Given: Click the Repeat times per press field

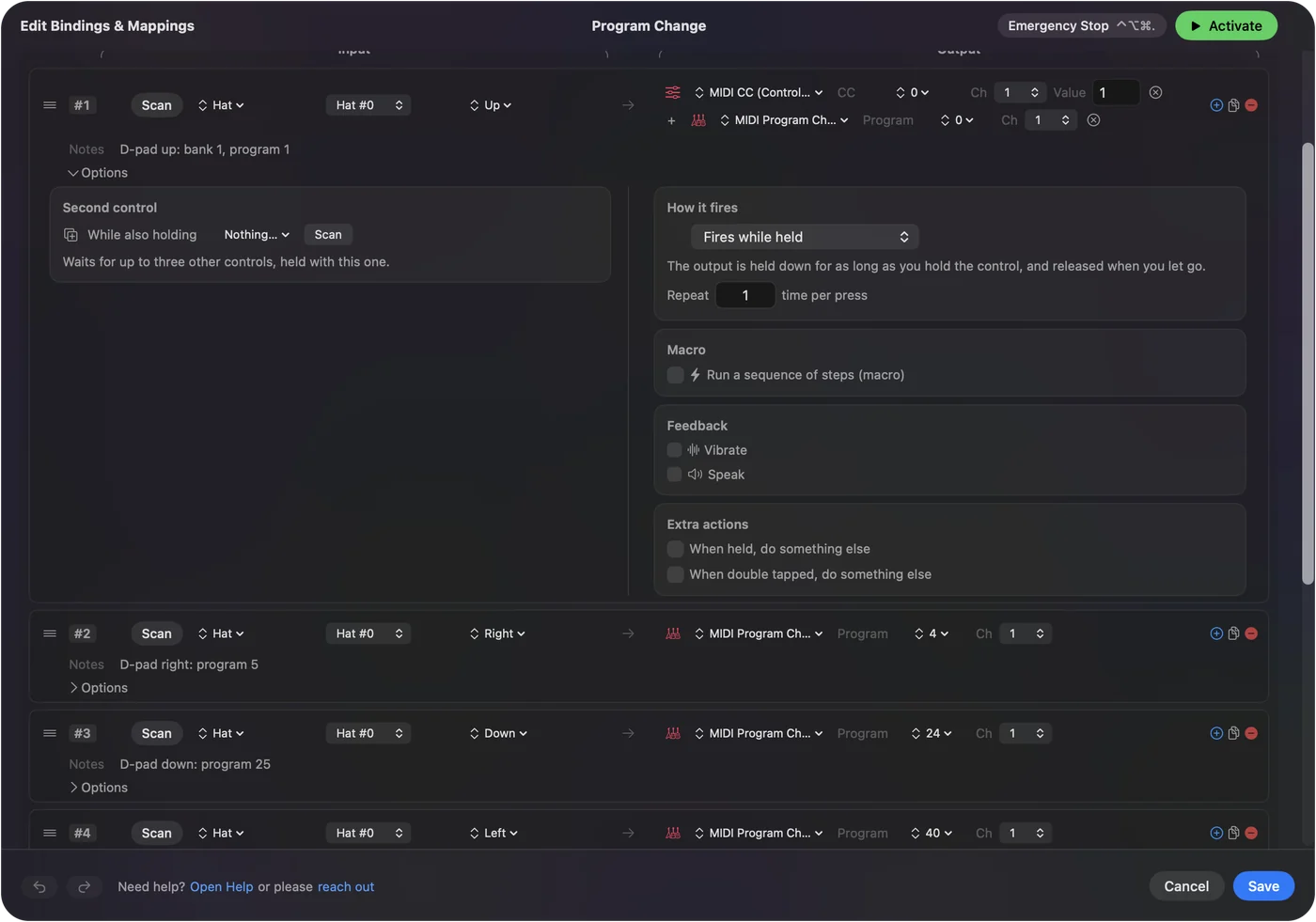Looking at the screenshot, I should click(x=745, y=295).
